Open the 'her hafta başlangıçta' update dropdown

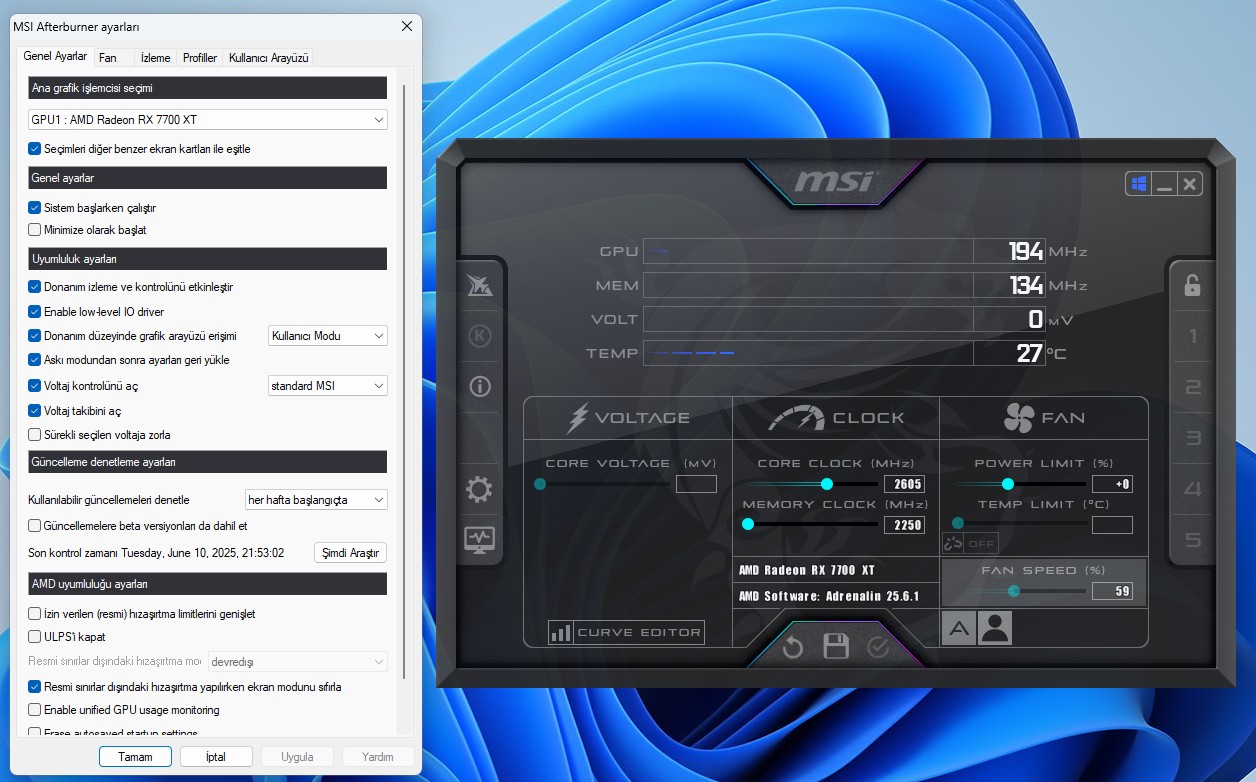[317, 500]
